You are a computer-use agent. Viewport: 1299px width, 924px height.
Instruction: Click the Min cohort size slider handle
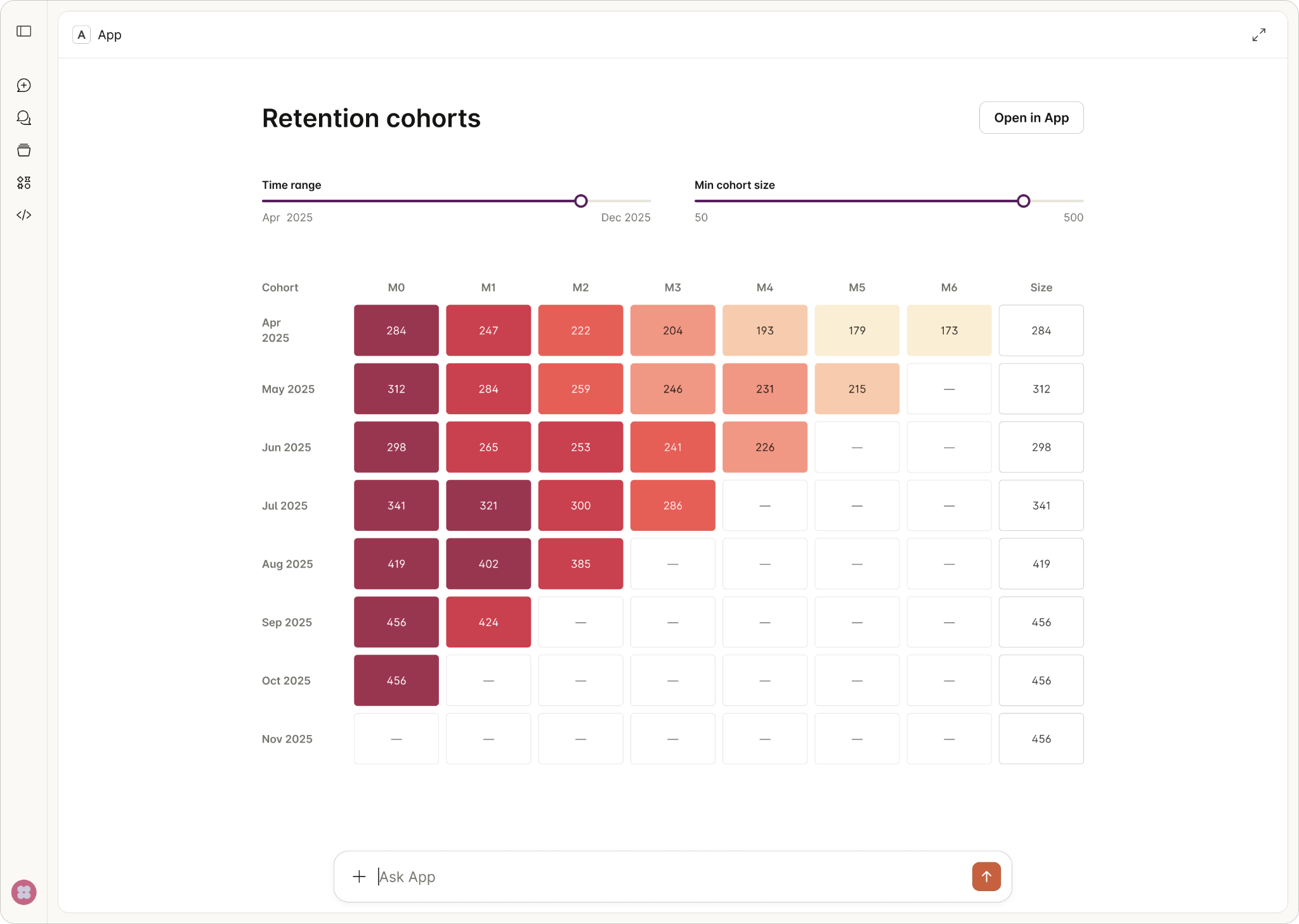pos(1022,201)
